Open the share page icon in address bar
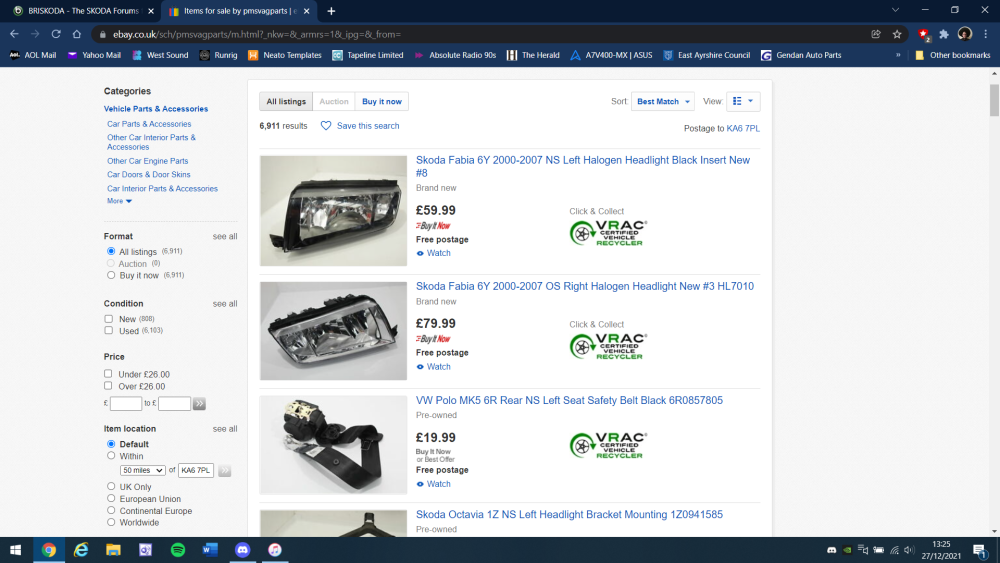1000x563 pixels. coord(876,34)
